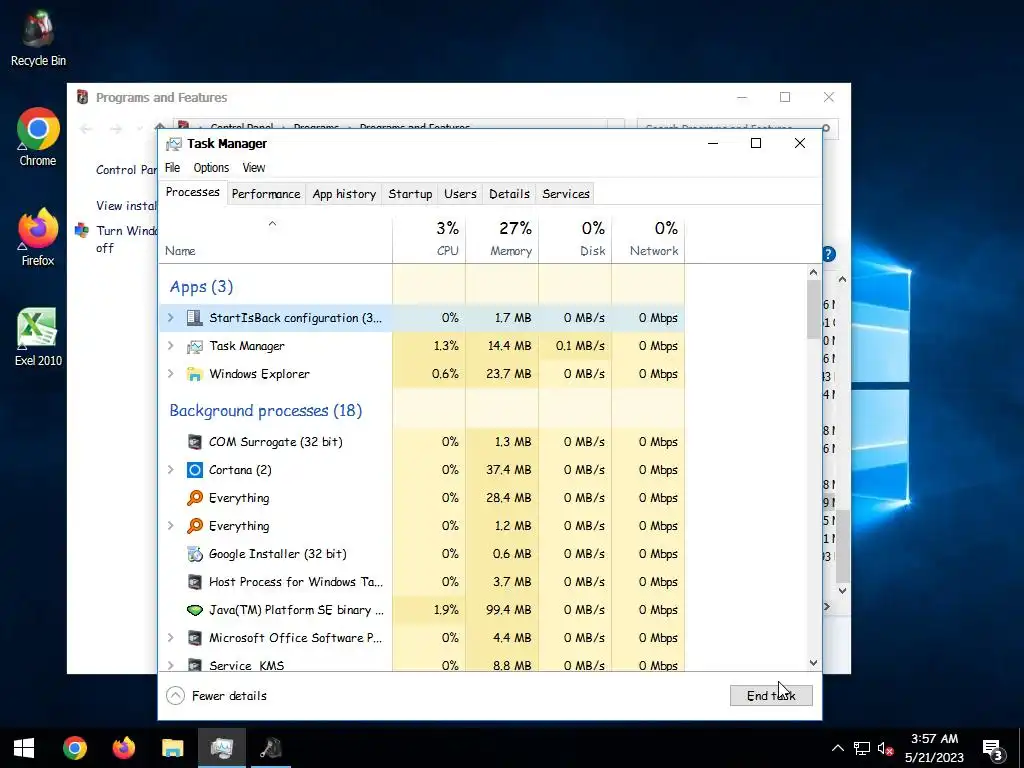Click the End task button

click(x=771, y=696)
